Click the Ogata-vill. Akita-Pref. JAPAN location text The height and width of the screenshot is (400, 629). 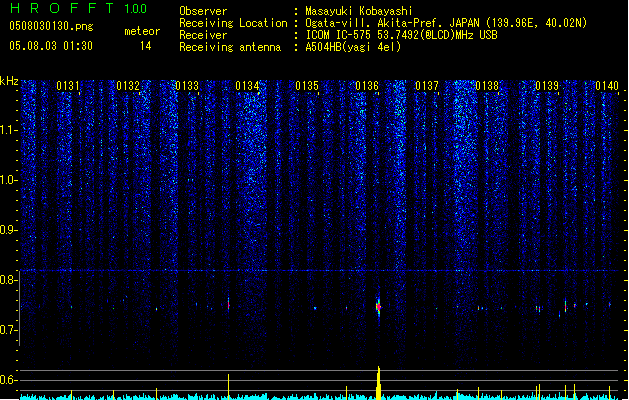(x=446, y=23)
